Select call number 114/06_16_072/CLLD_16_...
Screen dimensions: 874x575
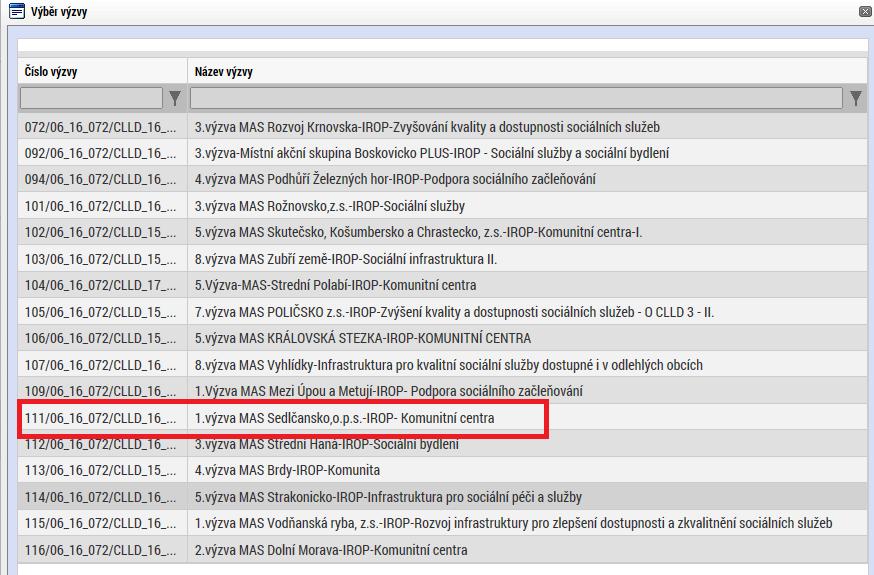tap(100, 497)
